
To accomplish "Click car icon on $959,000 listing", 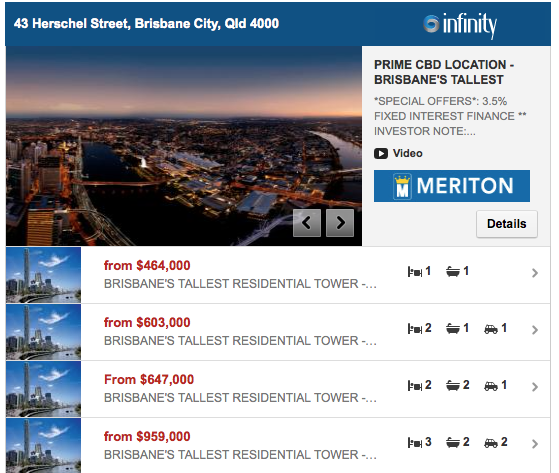I will 491,443.
